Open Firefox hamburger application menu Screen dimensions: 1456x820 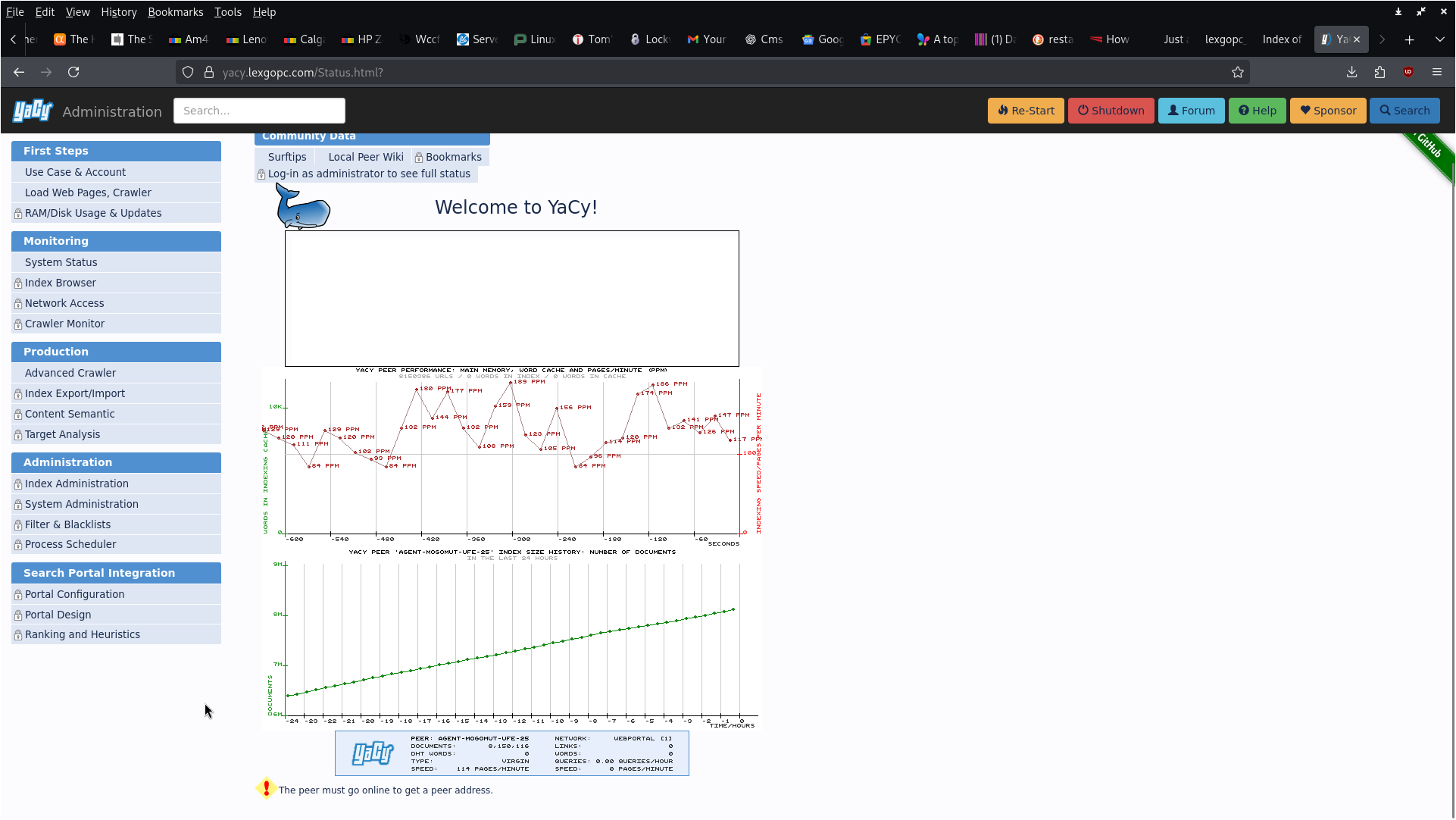(1437, 72)
